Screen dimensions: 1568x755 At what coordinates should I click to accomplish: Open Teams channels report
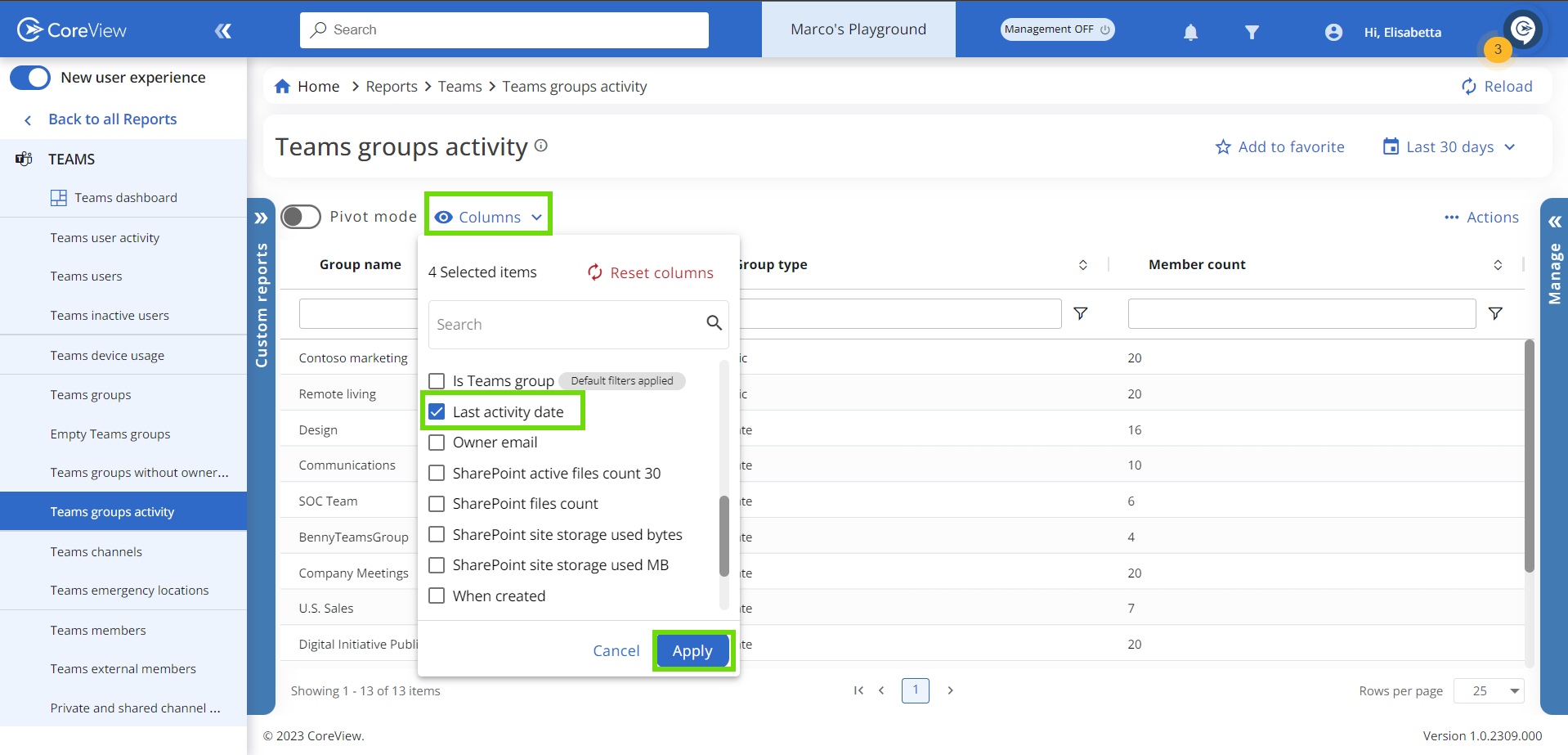(96, 552)
